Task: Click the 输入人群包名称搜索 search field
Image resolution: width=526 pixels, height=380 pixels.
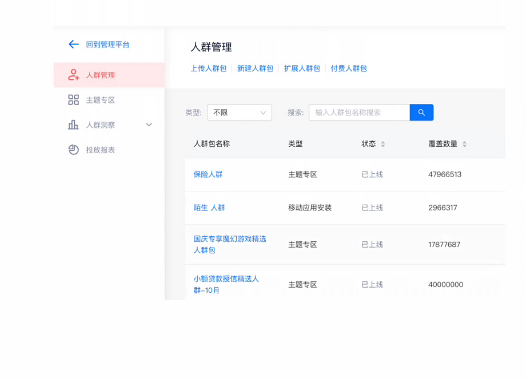Action: pos(360,113)
